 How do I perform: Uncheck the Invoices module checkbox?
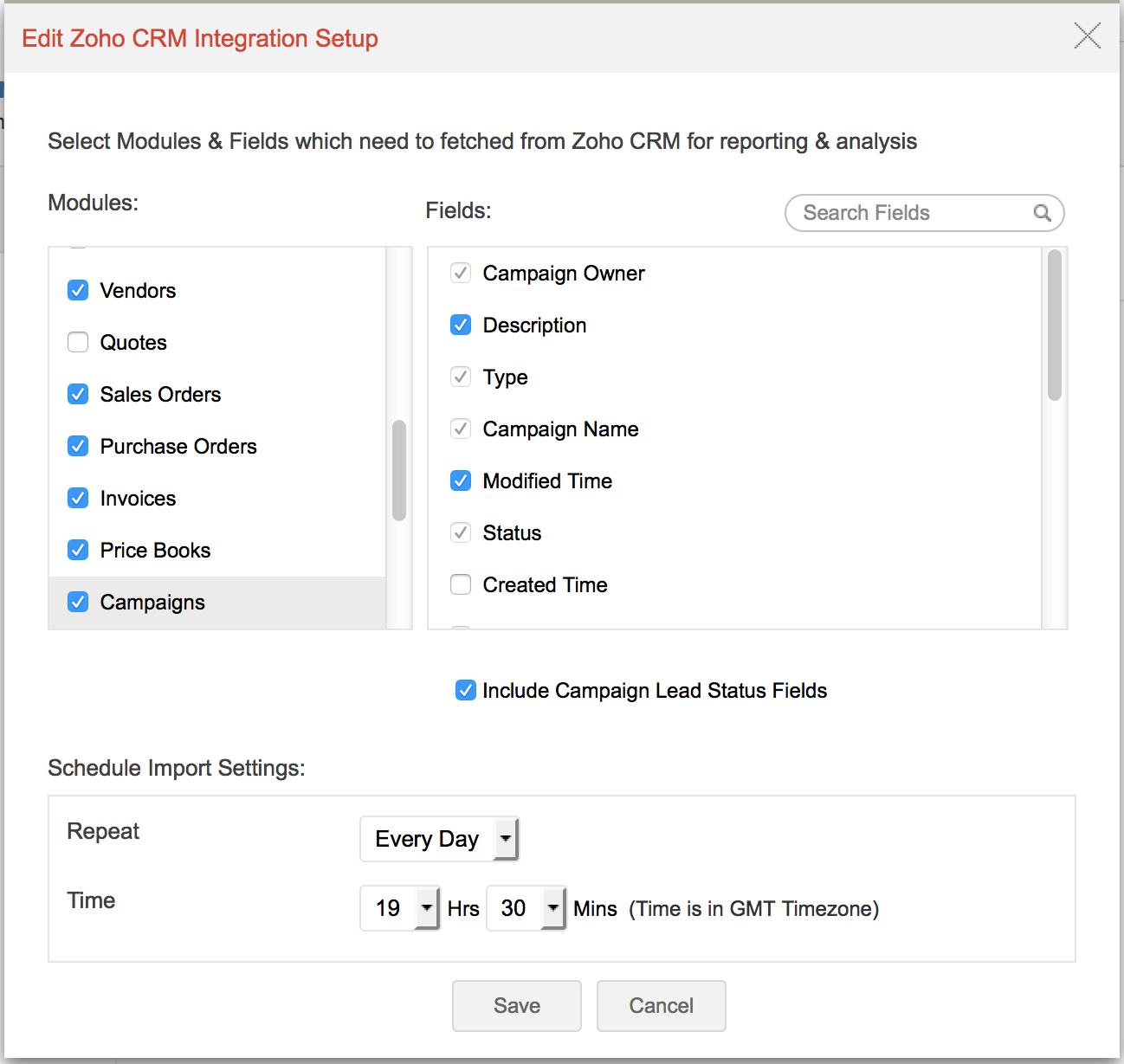coord(78,498)
